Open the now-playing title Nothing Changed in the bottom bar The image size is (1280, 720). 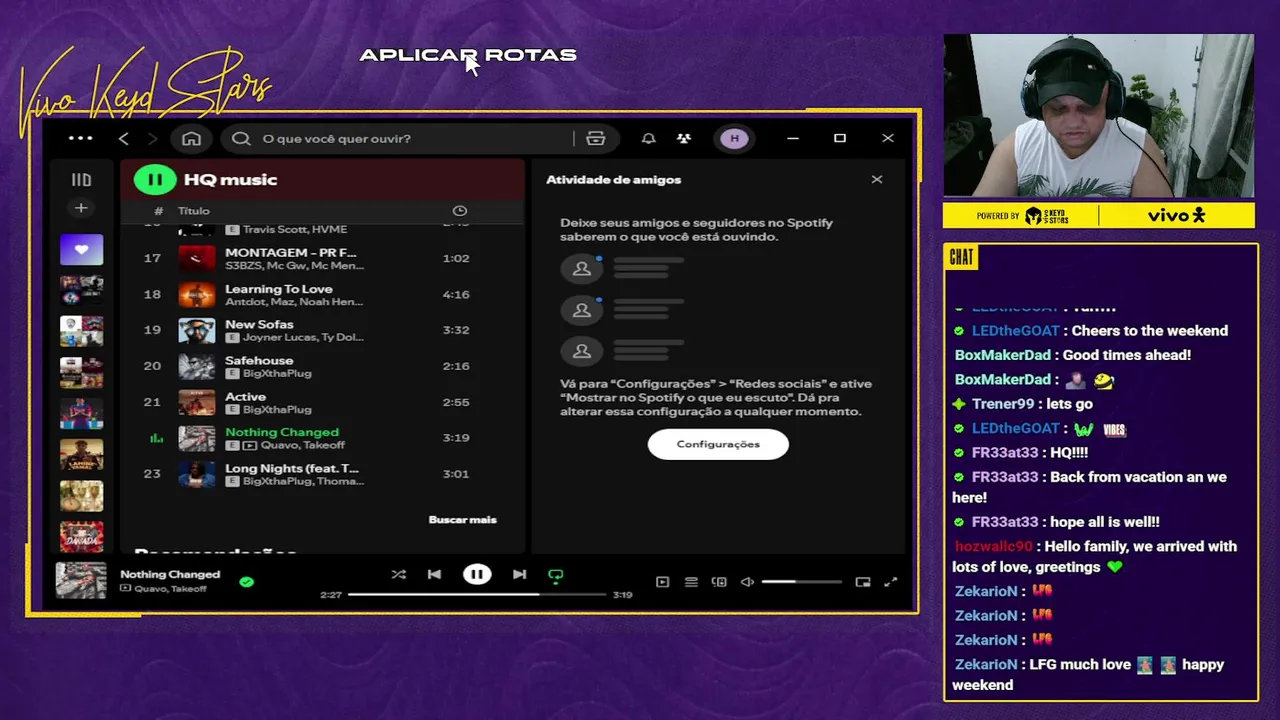pos(170,574)
